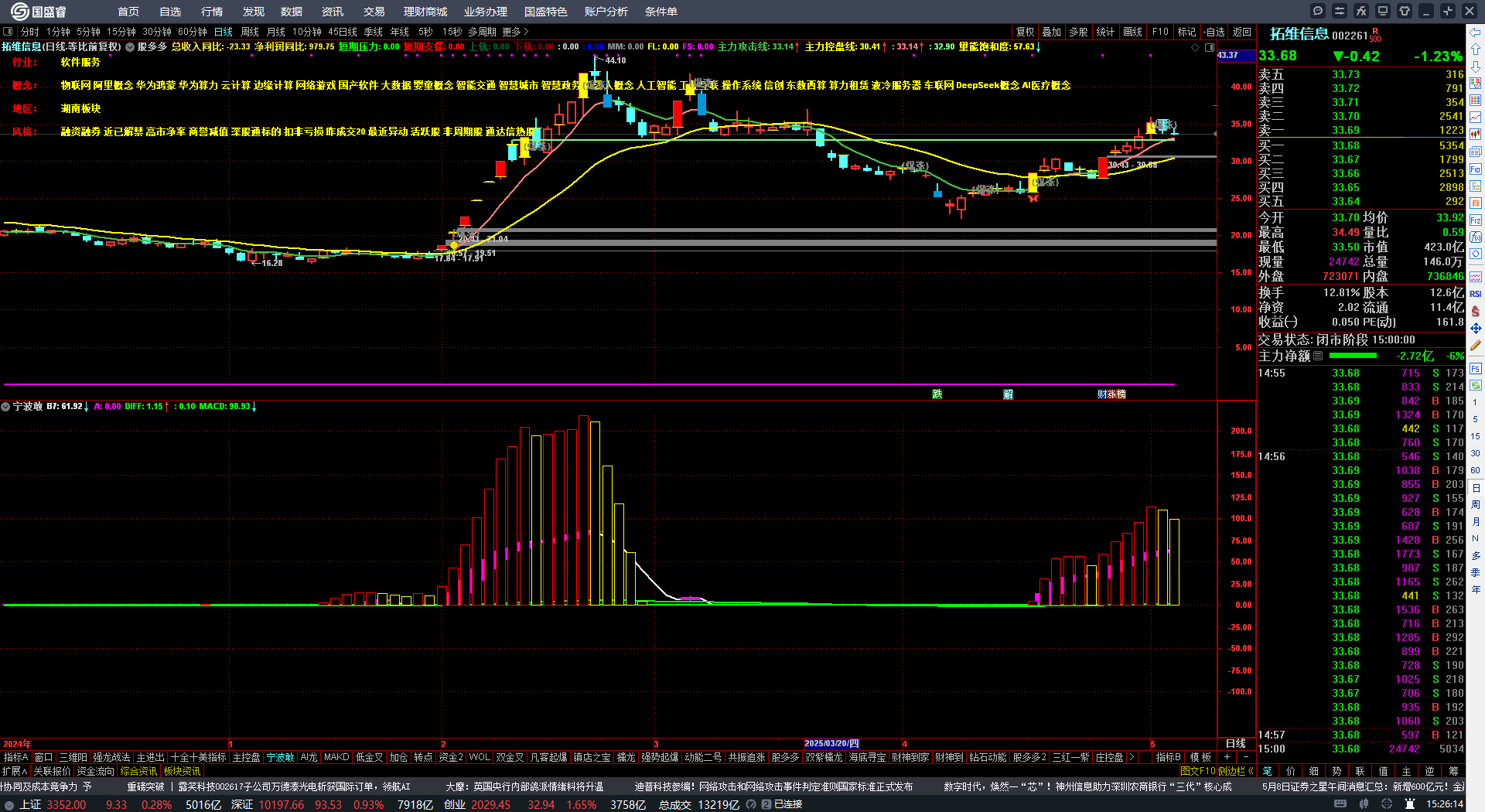Click the Guosheng logo in title bar
Viewport: 1485px width, 812px height.
tap(39, 12)
